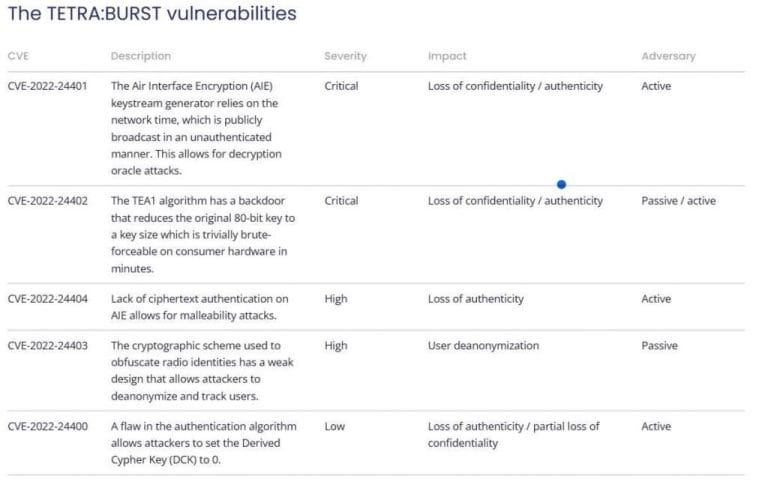768x500 pixels.
Task: Select High severity in the CVE-2022-24403 row
Action: (336, 346)
